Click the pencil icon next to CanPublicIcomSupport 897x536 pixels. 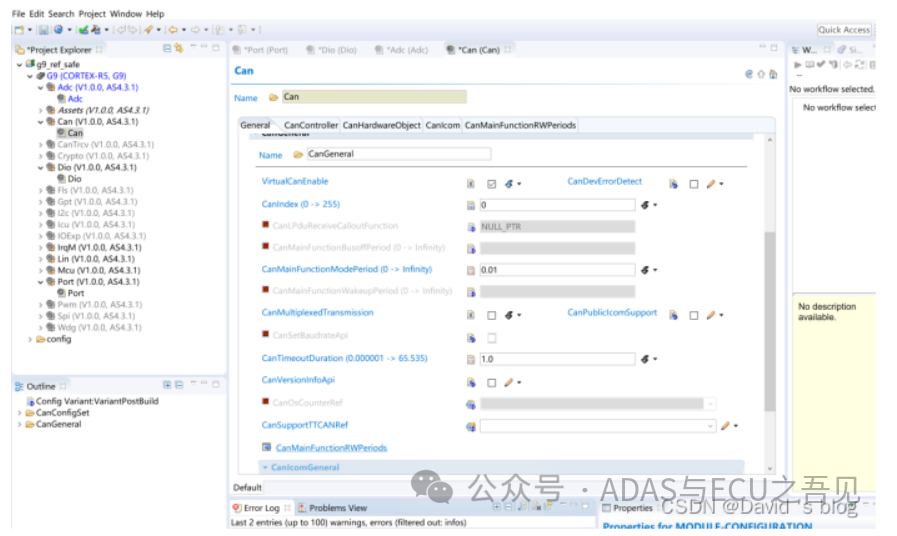(x=711, y=315)
